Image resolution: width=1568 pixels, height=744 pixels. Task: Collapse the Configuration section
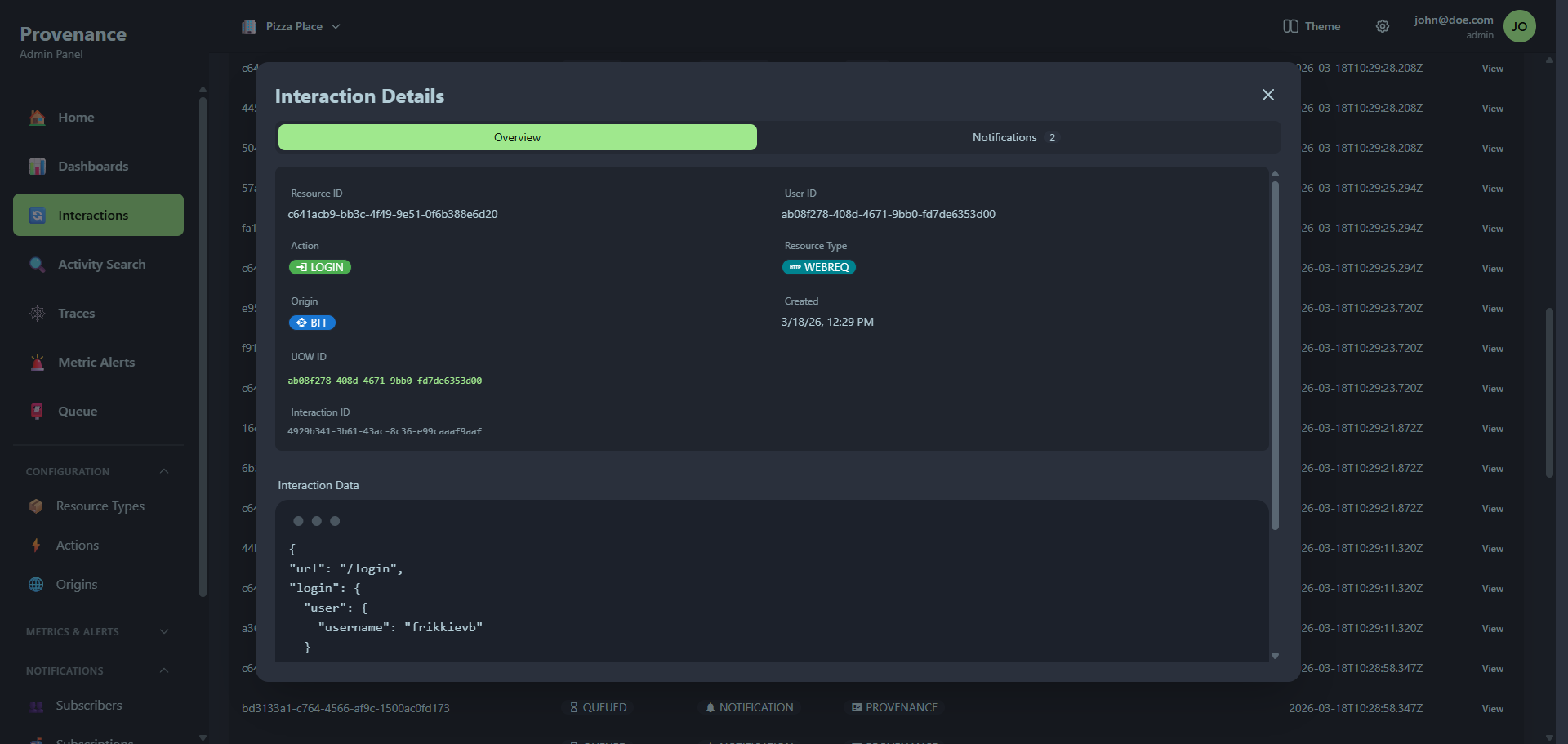(164, 471)
